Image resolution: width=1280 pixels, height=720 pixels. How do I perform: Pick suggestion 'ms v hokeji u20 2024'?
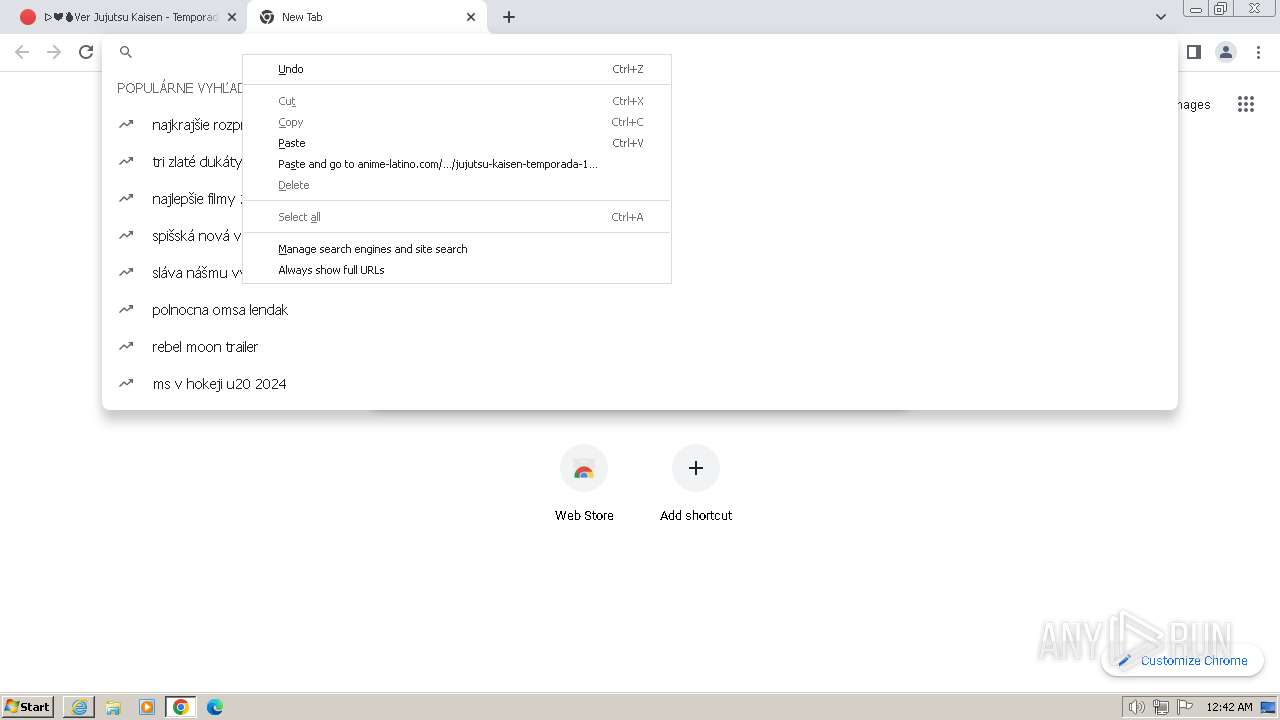pos(640,384)
